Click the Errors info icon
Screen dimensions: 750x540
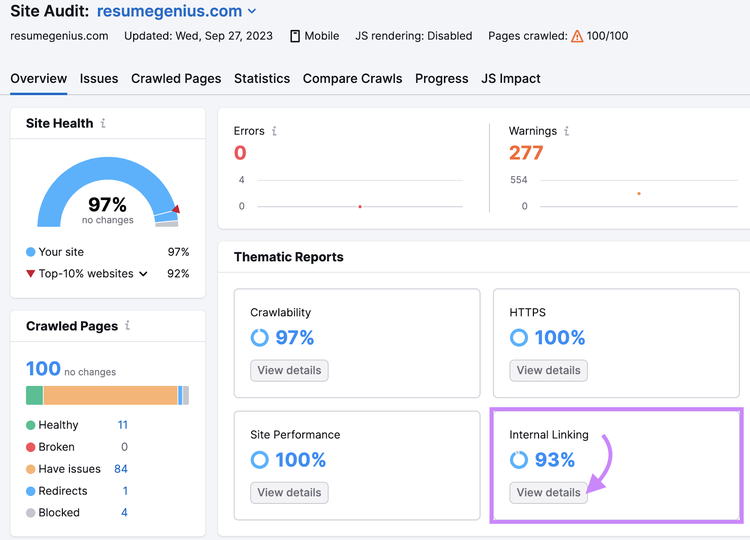(x=274, y=131)
